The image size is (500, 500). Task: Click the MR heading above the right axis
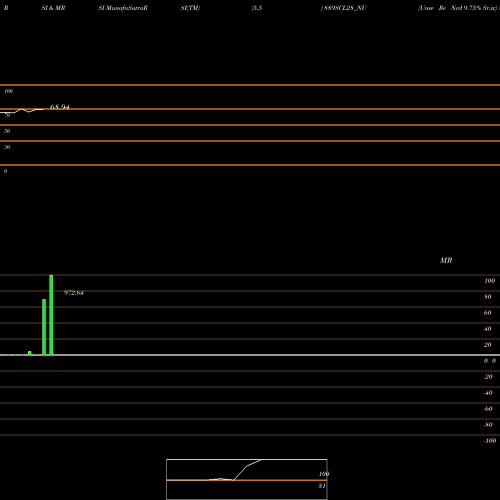[x=446, y=260]
